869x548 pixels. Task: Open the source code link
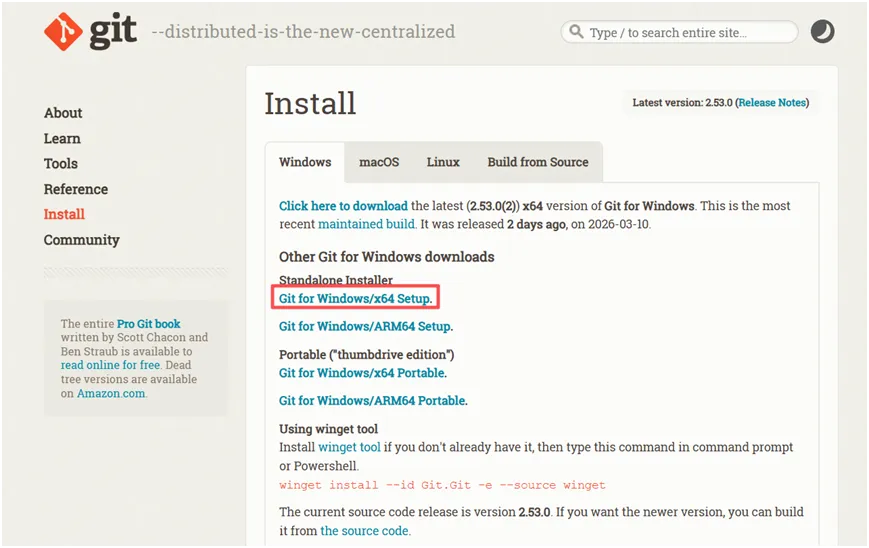click(365, 531)
